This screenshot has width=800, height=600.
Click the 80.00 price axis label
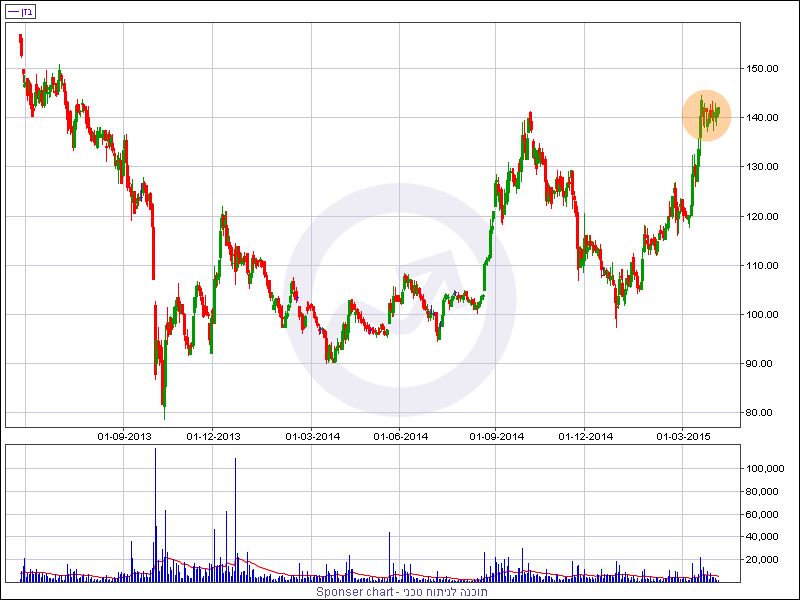763,413
